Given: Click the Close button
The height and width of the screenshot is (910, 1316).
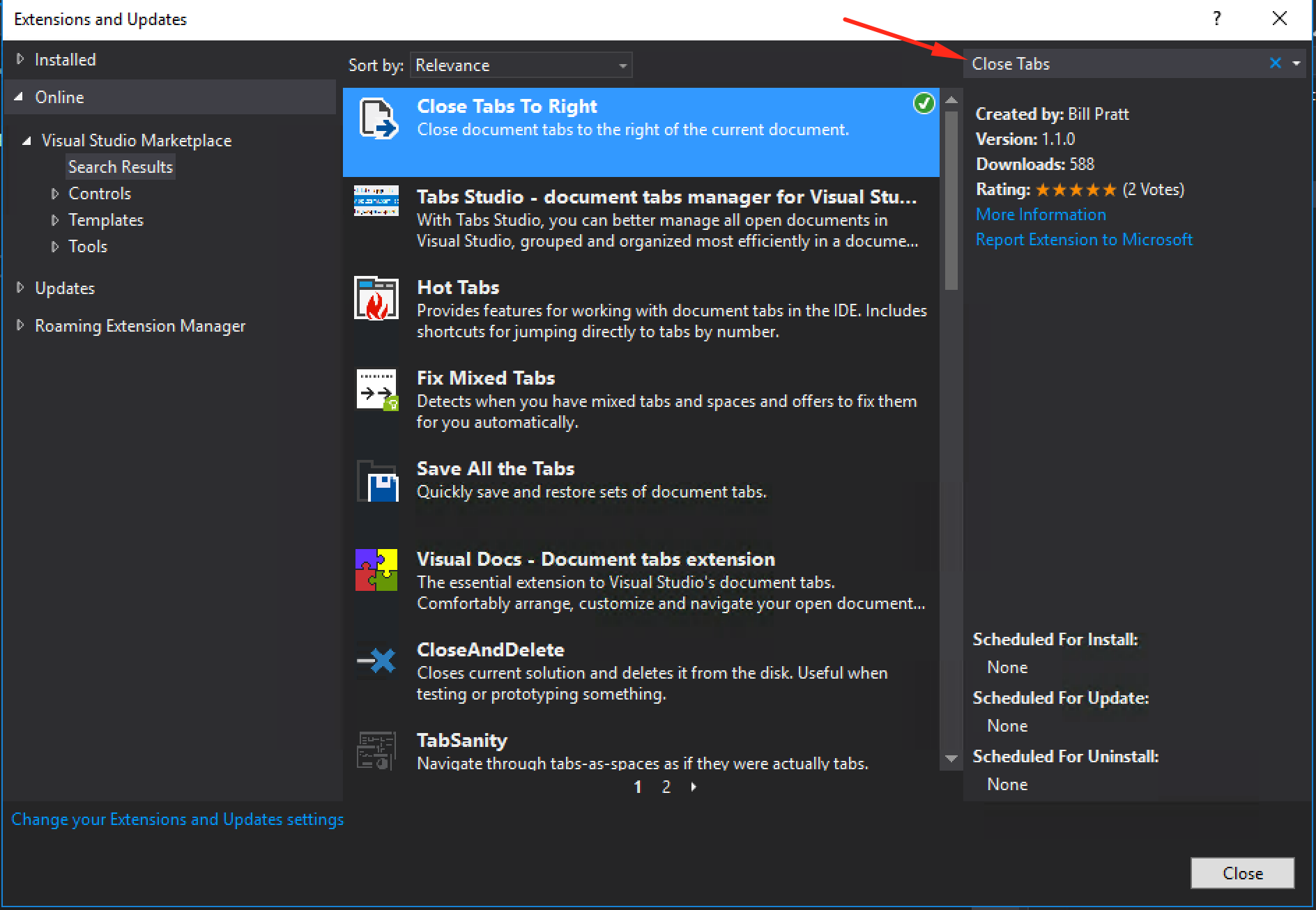Looking at the screenshot, I should (1242, 873).
